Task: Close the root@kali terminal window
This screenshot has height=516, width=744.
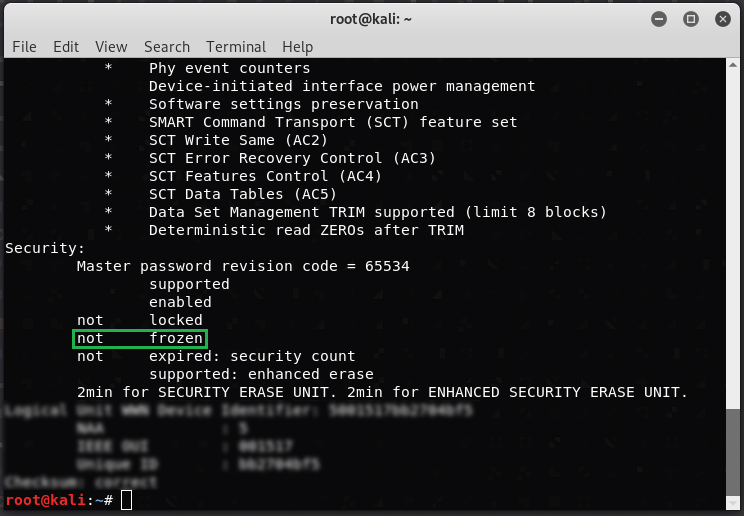Action: point(720,19)
